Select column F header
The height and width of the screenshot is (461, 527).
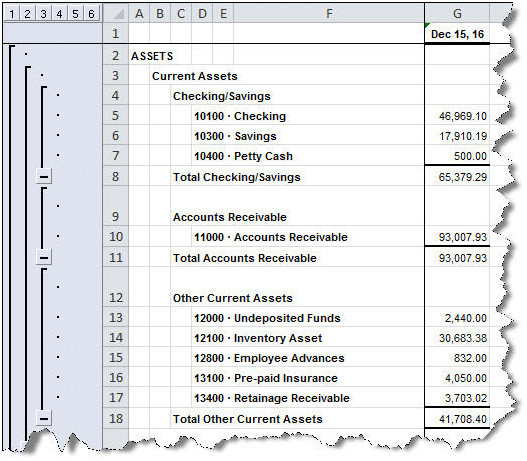pyautogui.click(x=329, y=14)
